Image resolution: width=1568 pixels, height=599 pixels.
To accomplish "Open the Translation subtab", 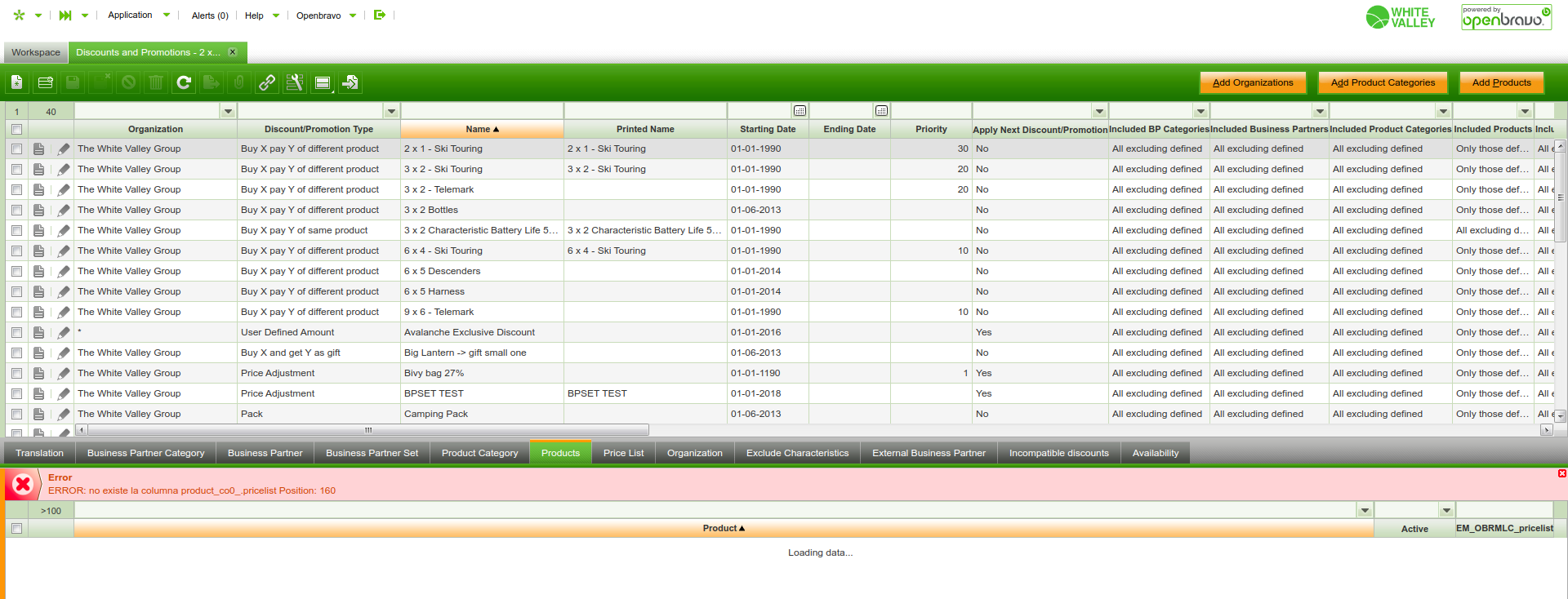I will tap(39, 453).
